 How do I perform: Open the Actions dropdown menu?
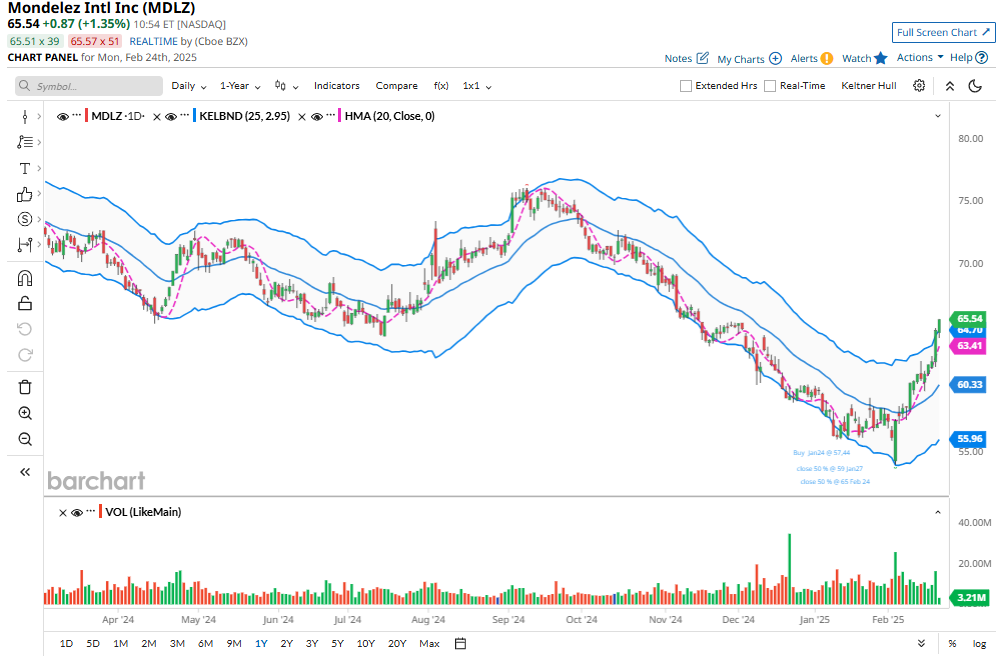tap(919, 58)
